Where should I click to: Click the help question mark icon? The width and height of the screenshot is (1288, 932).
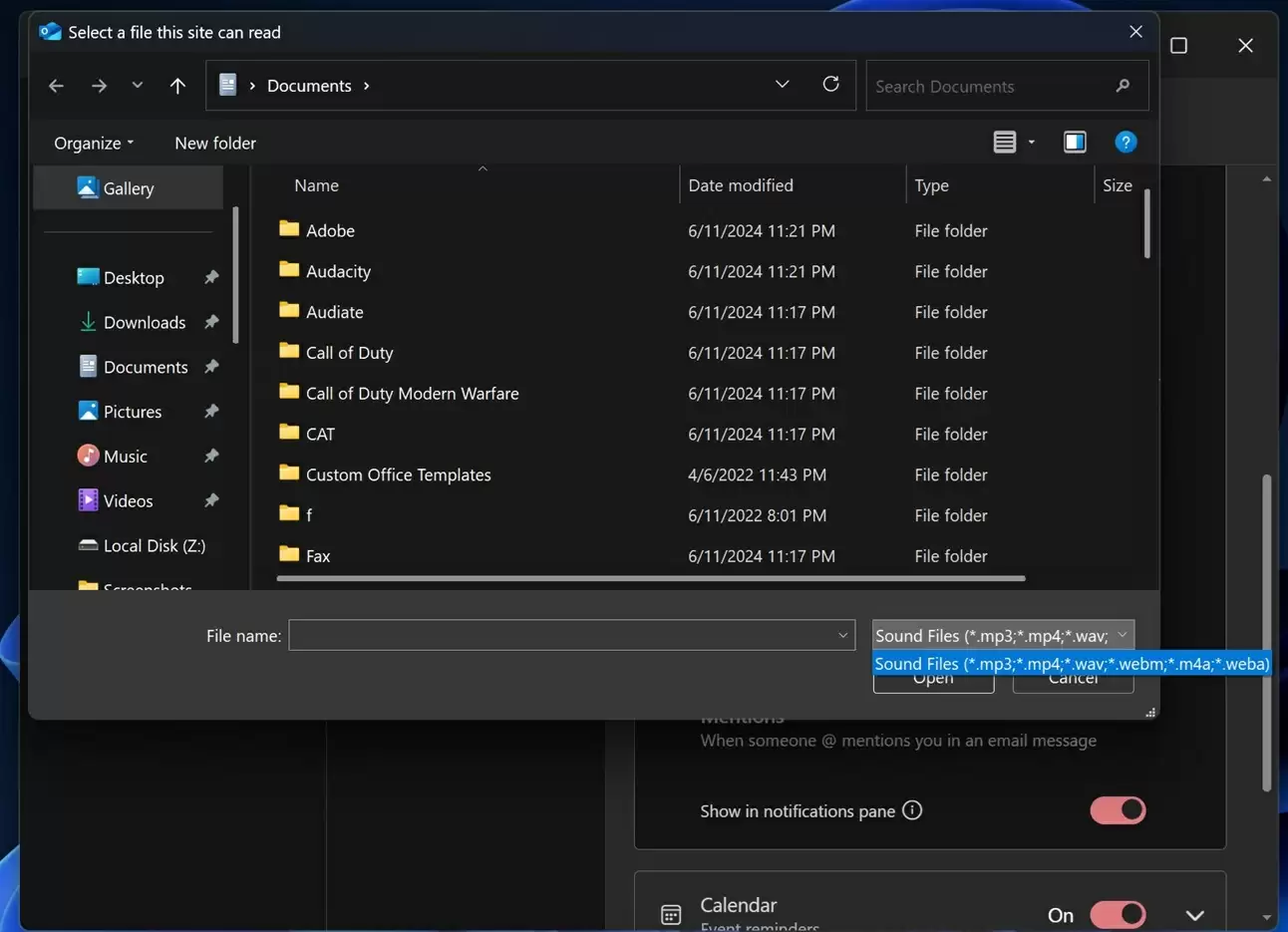pyautogui.click(x=1126, y=142)
